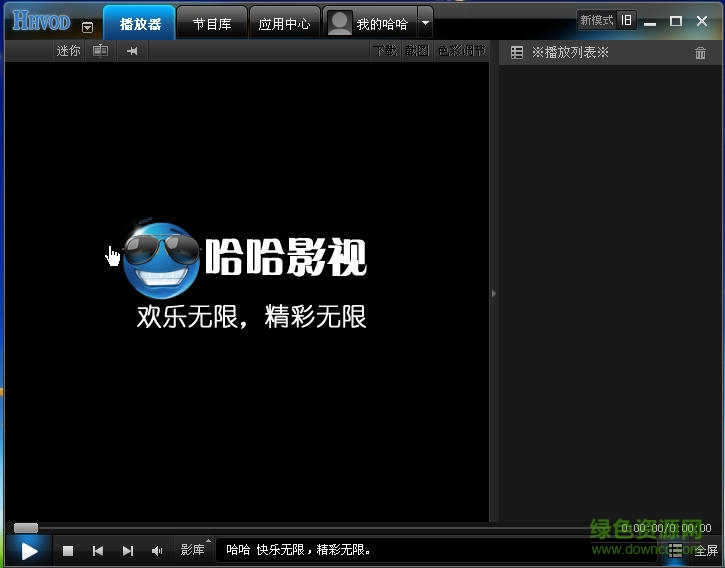
Task: Stop playback with the stop button
Action: 68,550
